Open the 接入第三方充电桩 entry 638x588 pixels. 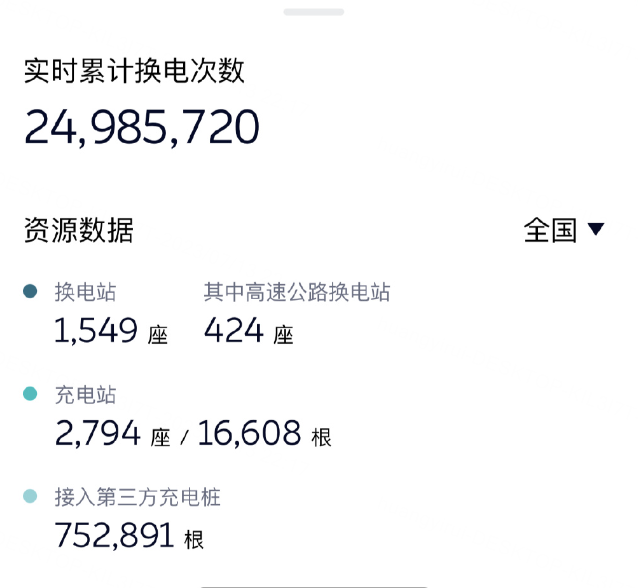pyautogui.click(x=137, y=496)
